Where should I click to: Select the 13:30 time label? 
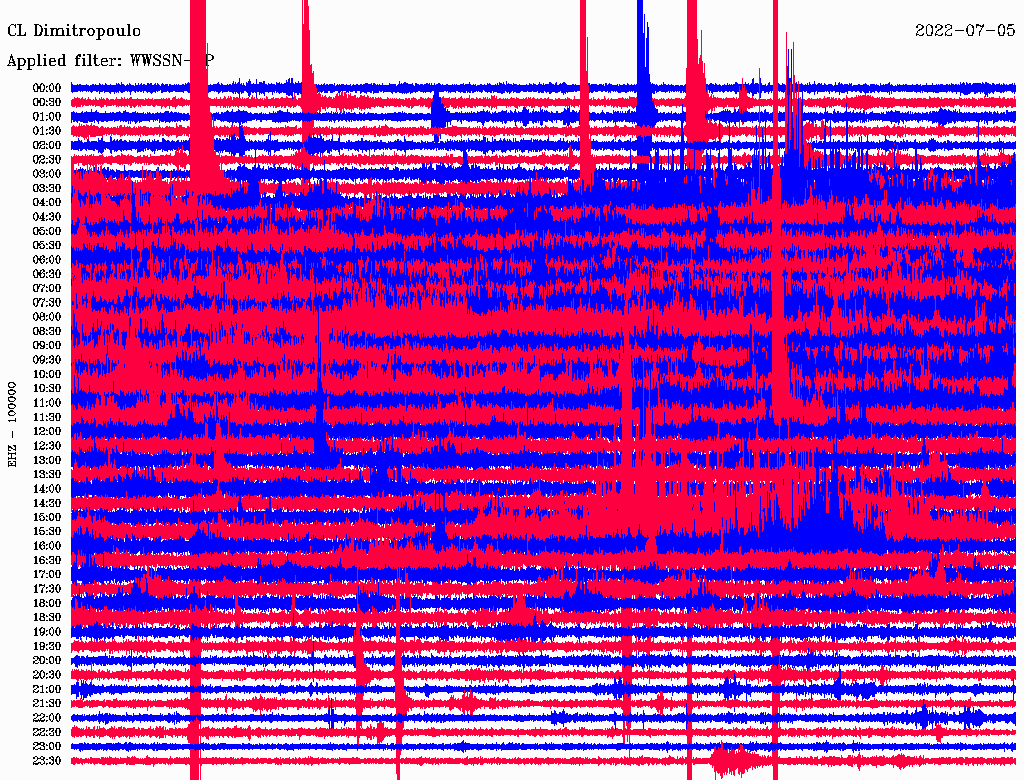[x=47, y=474]
